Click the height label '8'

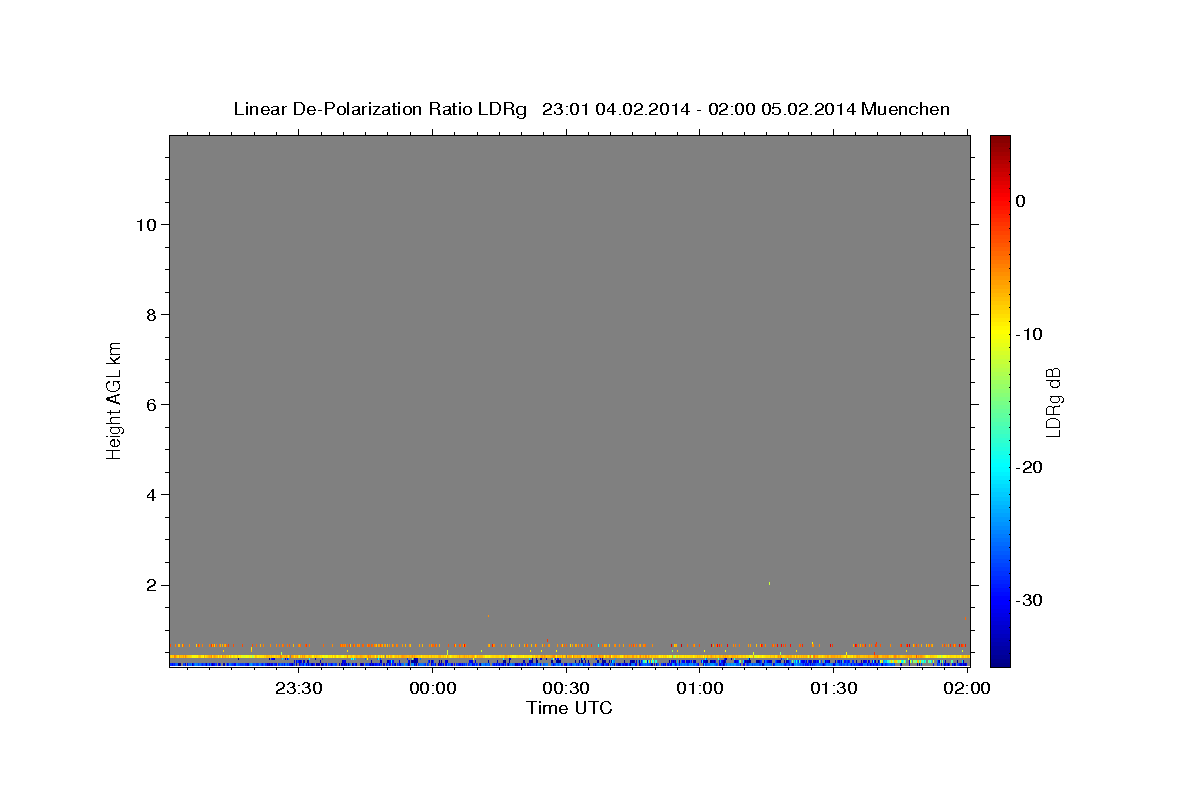[x=149, y=315]
